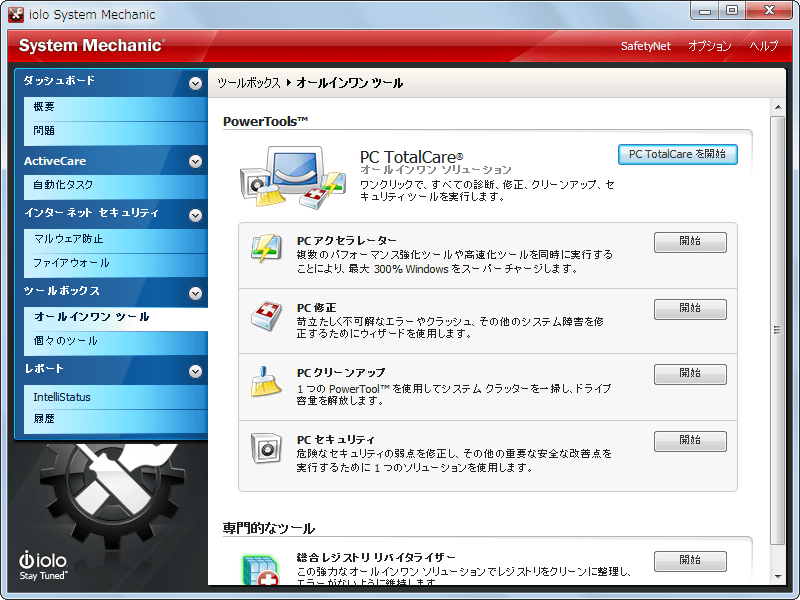Open the IntelliStatus report

pos(115,396)
